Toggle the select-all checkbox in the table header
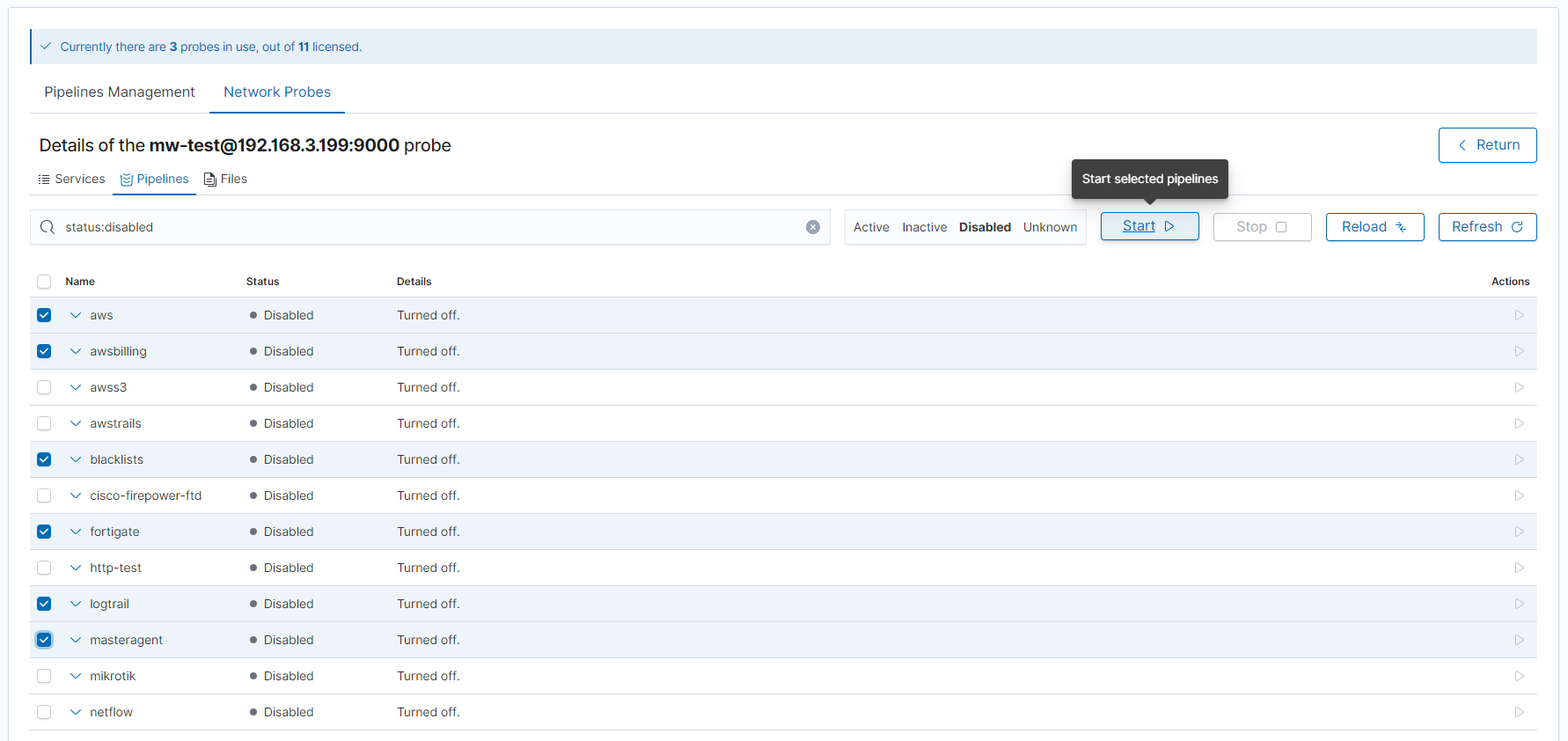The width and height of the screenshot is (1568, 741). coord(44,282)
